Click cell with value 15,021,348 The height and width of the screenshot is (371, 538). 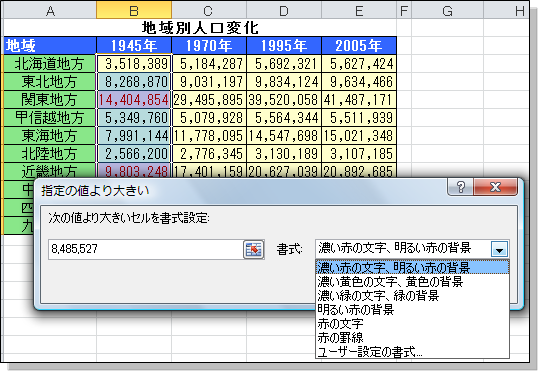pyautogui.click(x=359, y=136)
